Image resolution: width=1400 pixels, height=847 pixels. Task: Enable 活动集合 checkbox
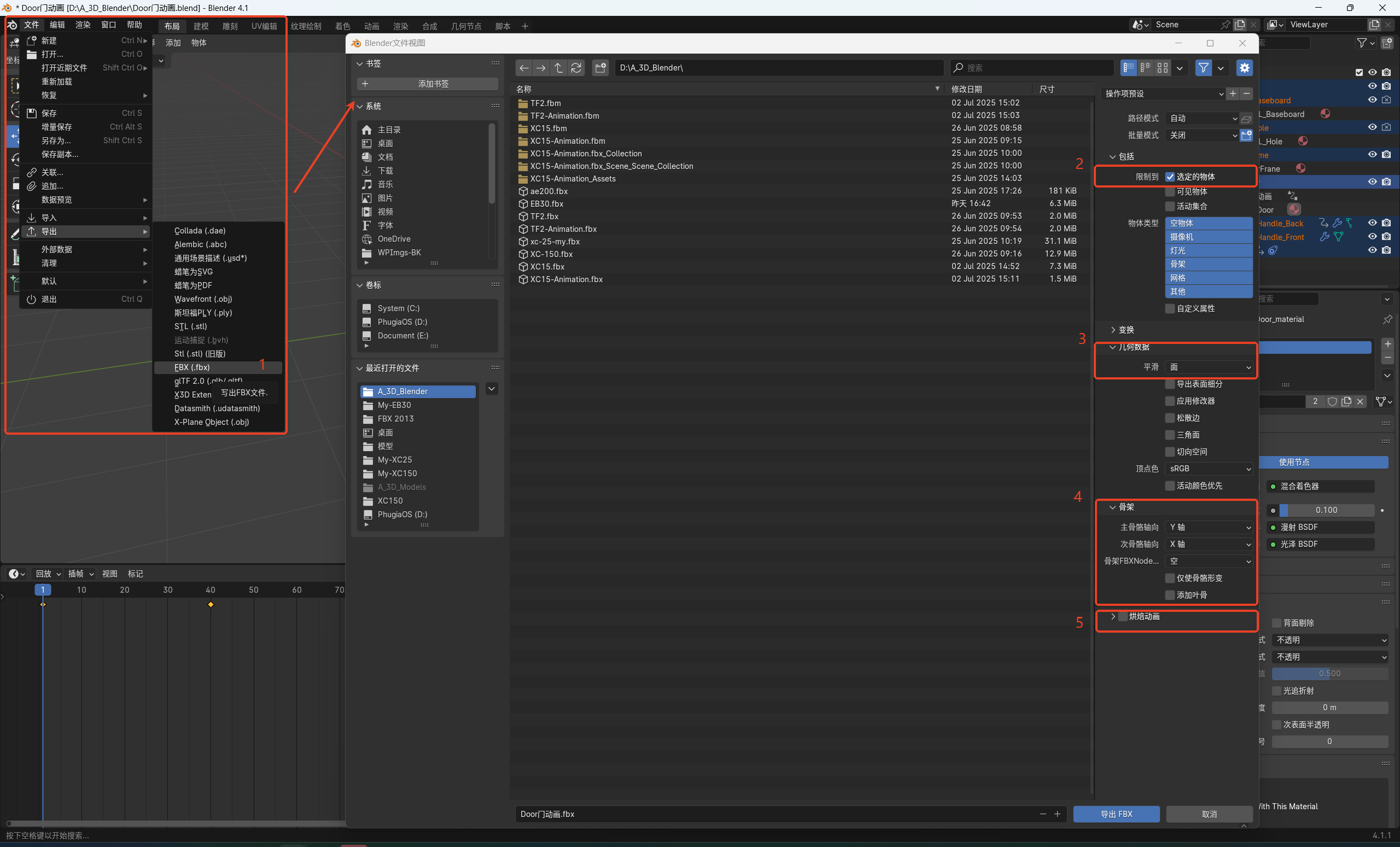pos(1170,206)
